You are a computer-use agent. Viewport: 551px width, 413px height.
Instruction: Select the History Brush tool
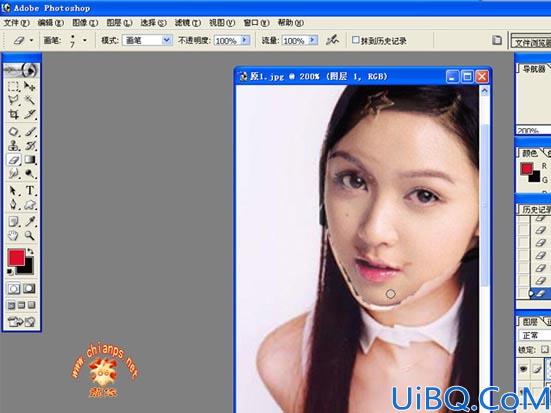coord(30,146)
